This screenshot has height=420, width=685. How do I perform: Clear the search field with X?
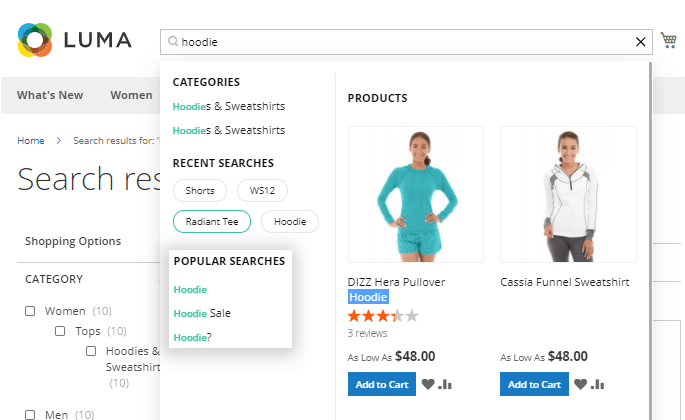click(641, 42)
